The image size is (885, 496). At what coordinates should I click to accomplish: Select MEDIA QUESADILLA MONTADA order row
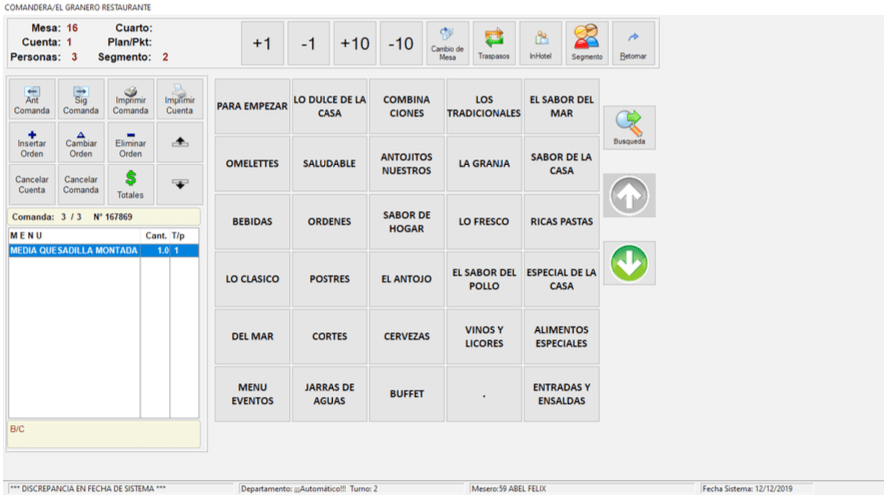click(74, 251)
